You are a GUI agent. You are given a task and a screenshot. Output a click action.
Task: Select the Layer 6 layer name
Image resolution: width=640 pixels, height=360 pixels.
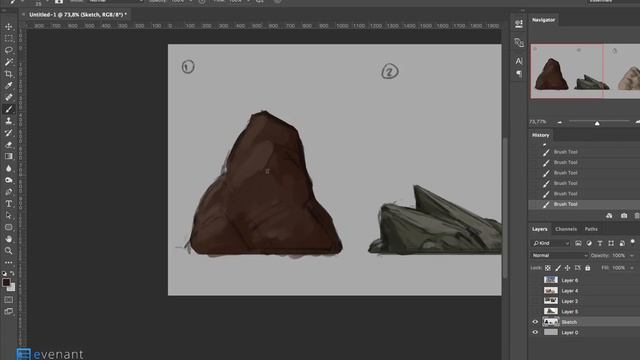pos(570,280)
